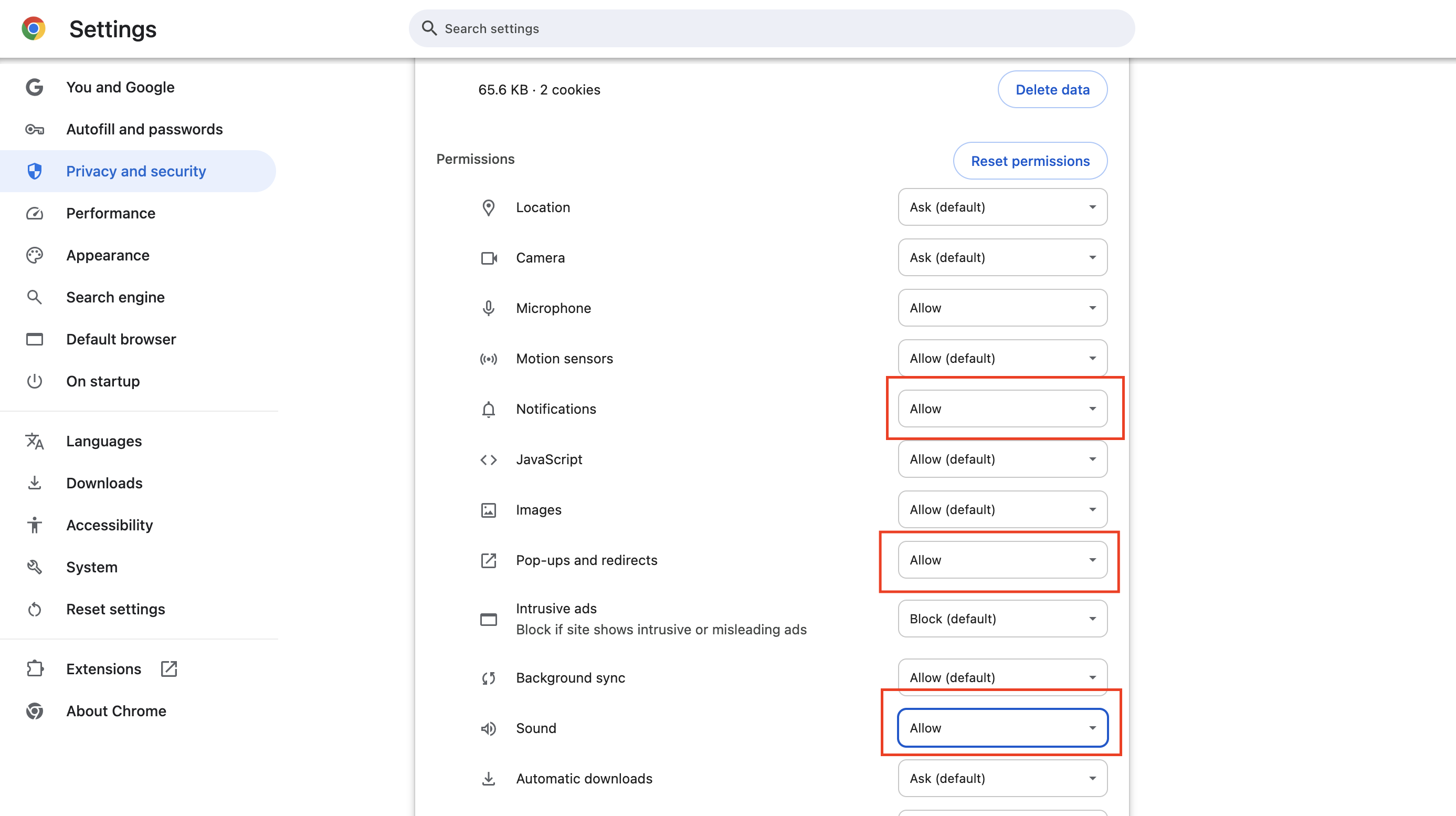
Task: Open the Downloads settings section
Action: tap(104, 483)
